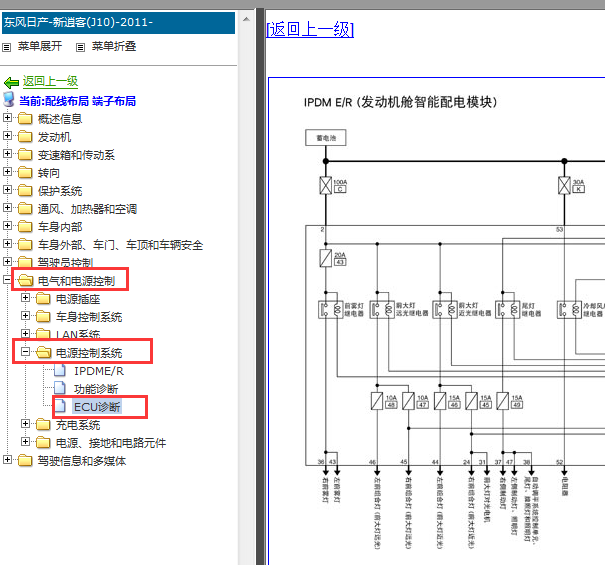Click the ECU诊断 document icon
The height and width of the screenshot is (565, 605).
[60, 406]
